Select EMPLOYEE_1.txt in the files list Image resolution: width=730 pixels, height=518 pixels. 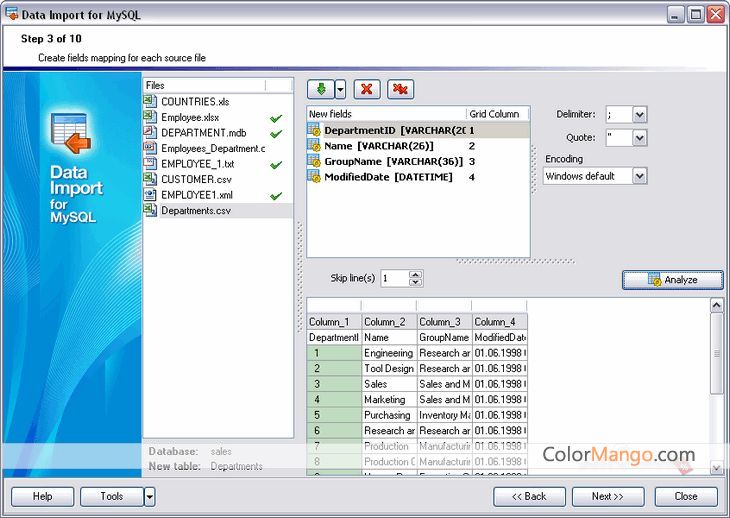197,164
